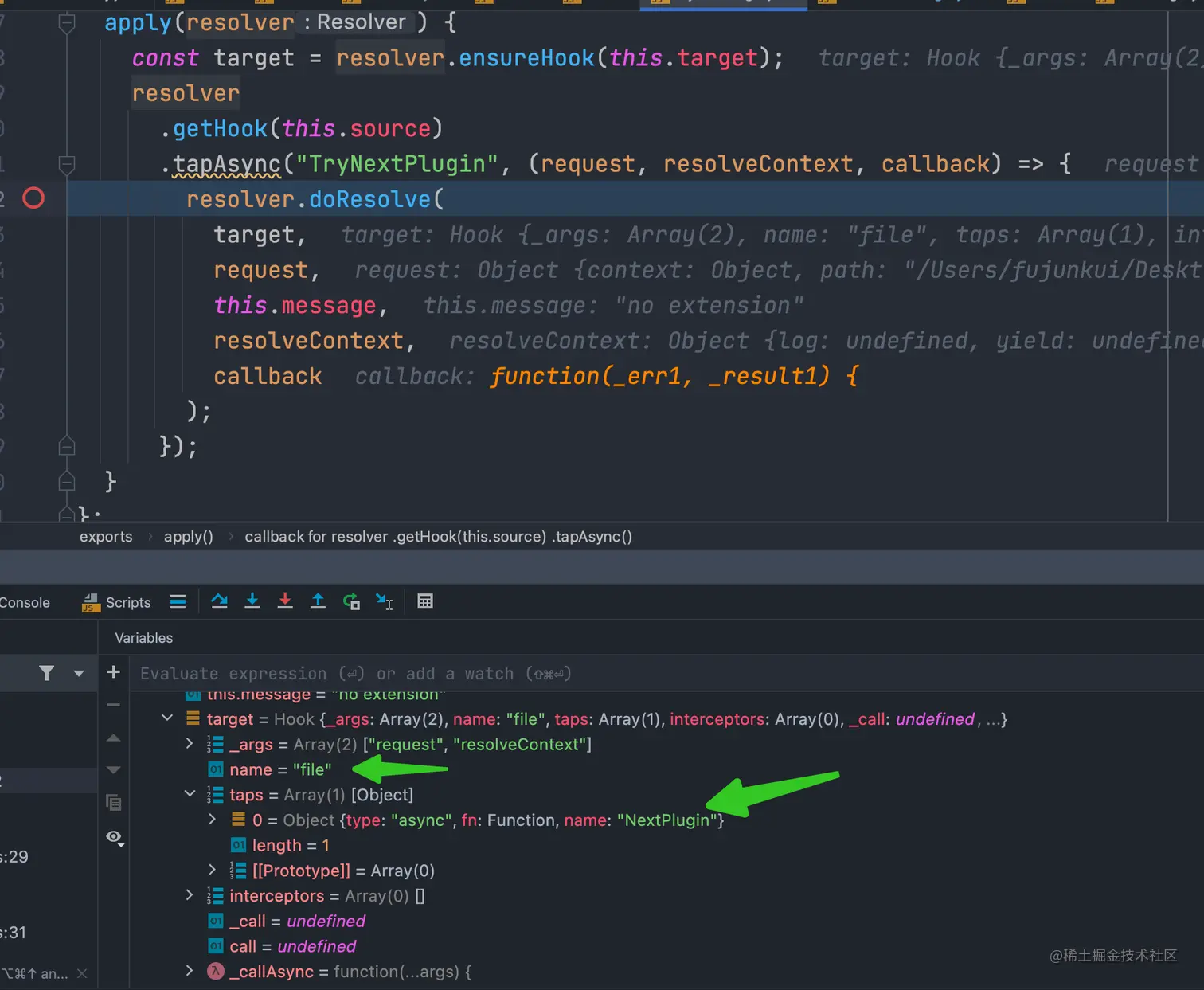The width and height of the screenshot is (1204, 990).
Task: Click the Run to Cursor icon
Action: pos(385,601)
